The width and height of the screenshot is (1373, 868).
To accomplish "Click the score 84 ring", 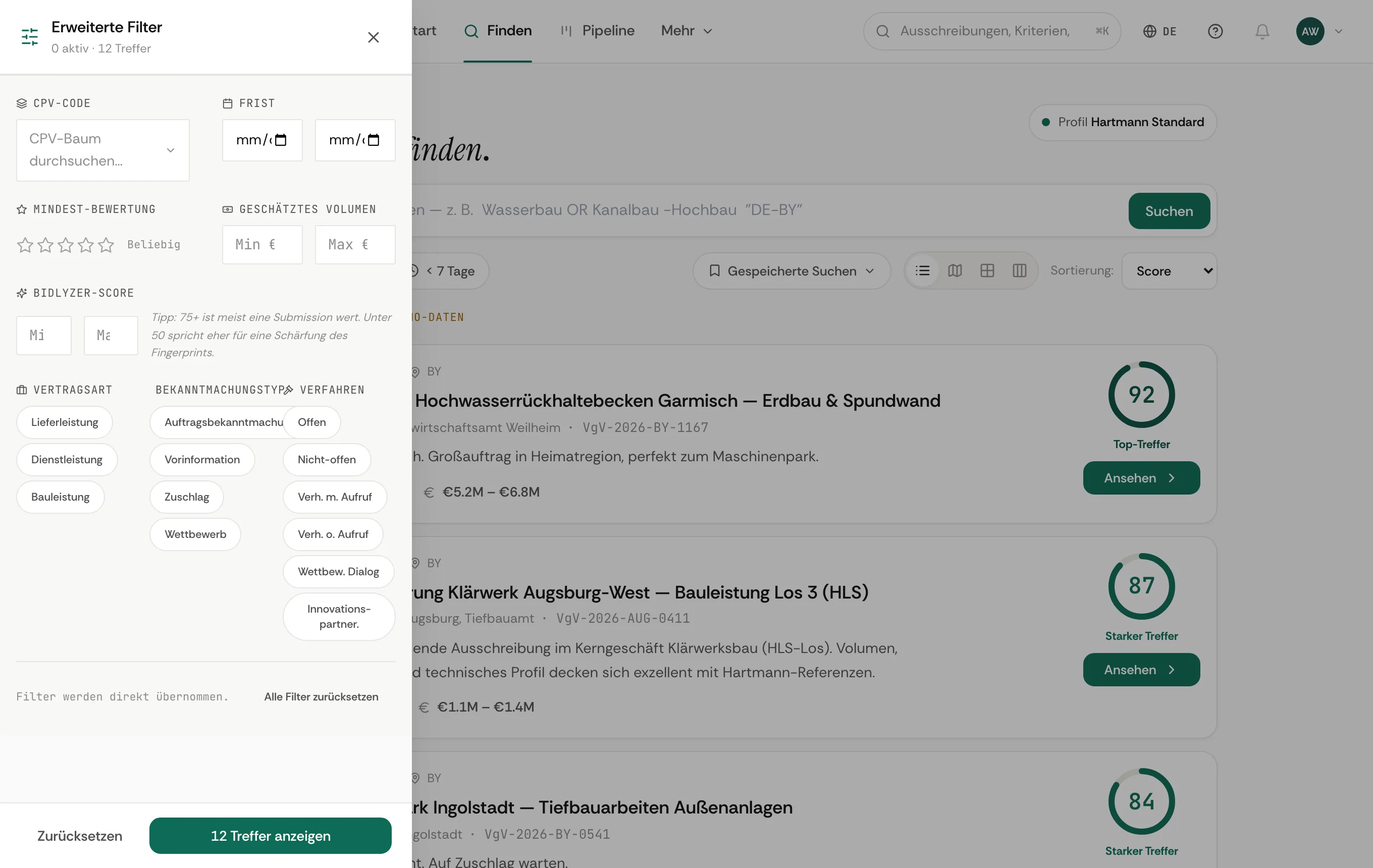I will (1141, 801).
